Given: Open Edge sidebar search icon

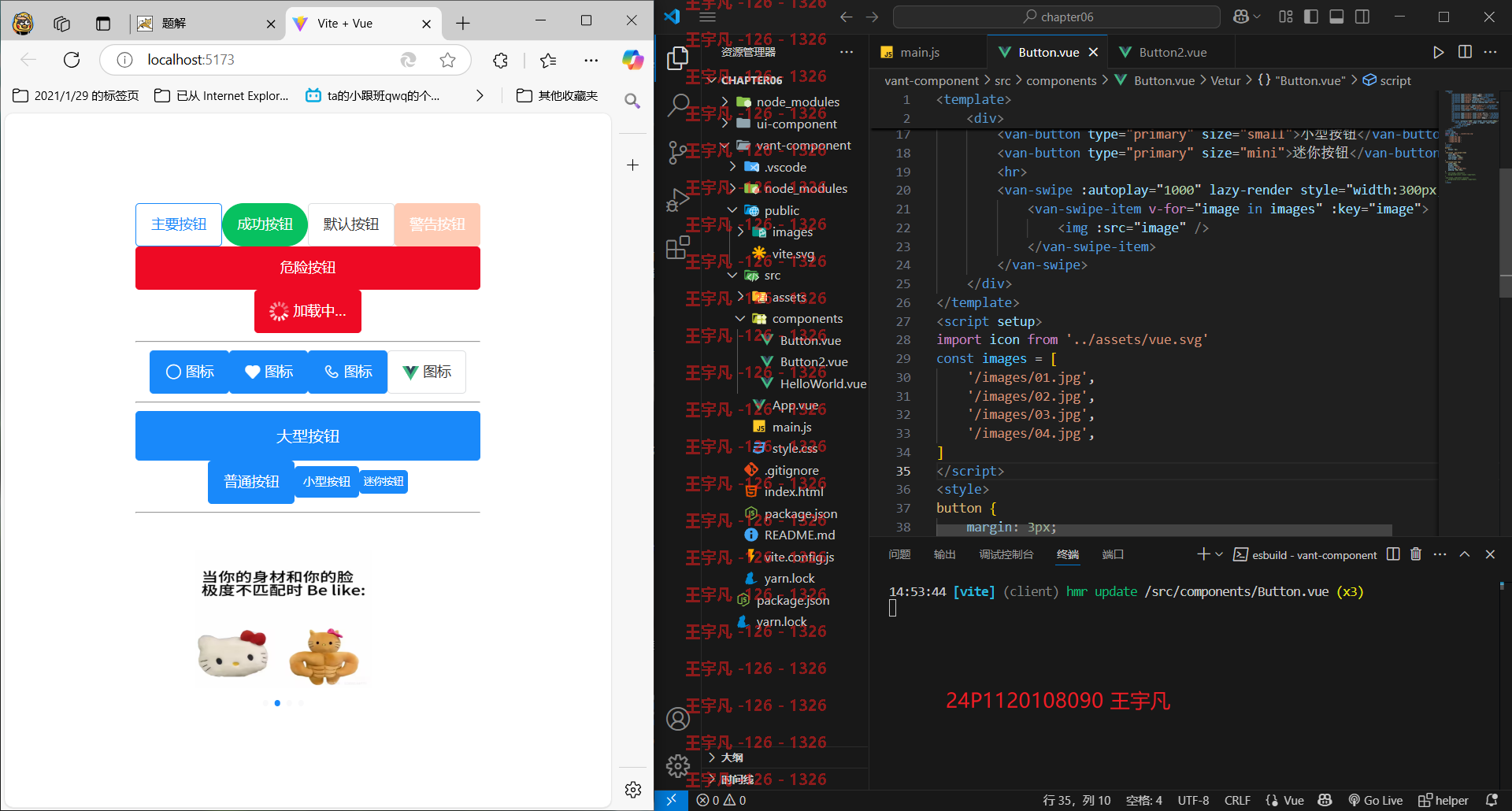Looking at the screenshot, I should pyautogui.click(x=632, y=101).
